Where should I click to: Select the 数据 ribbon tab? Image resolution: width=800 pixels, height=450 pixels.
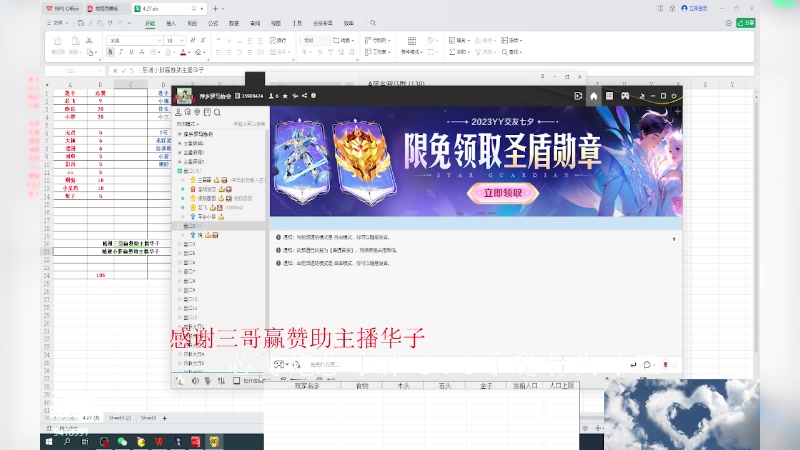pyautogui.click(x=234, y=23)
